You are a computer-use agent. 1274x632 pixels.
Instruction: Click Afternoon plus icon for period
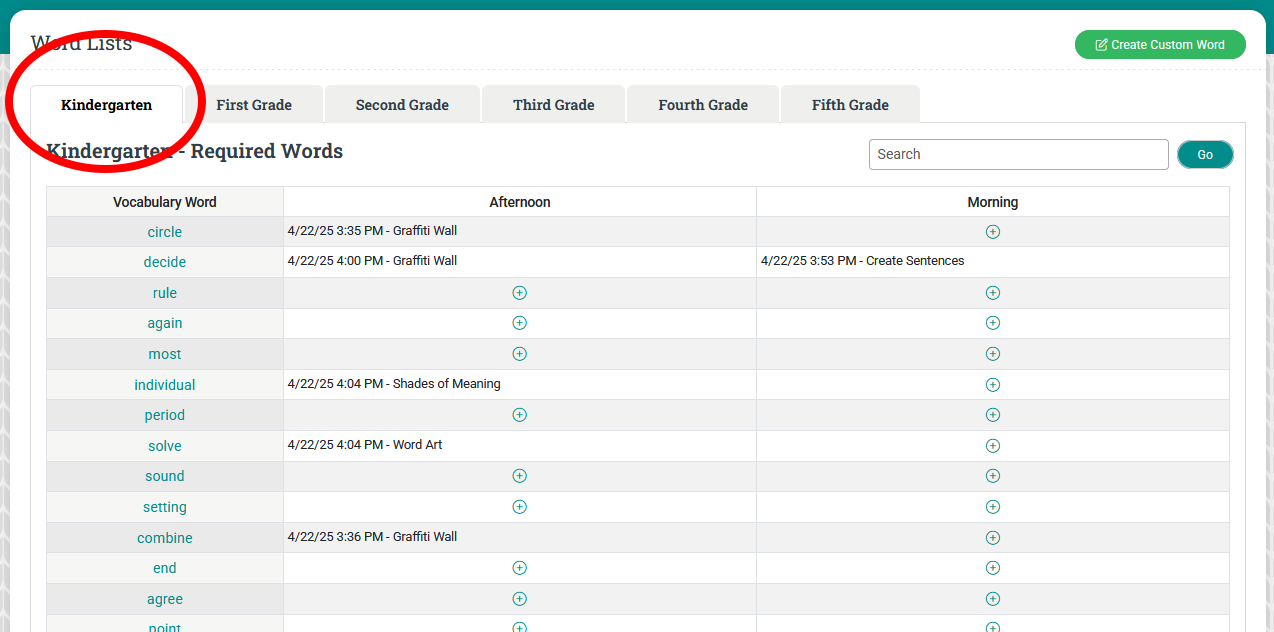pos(519,415)
